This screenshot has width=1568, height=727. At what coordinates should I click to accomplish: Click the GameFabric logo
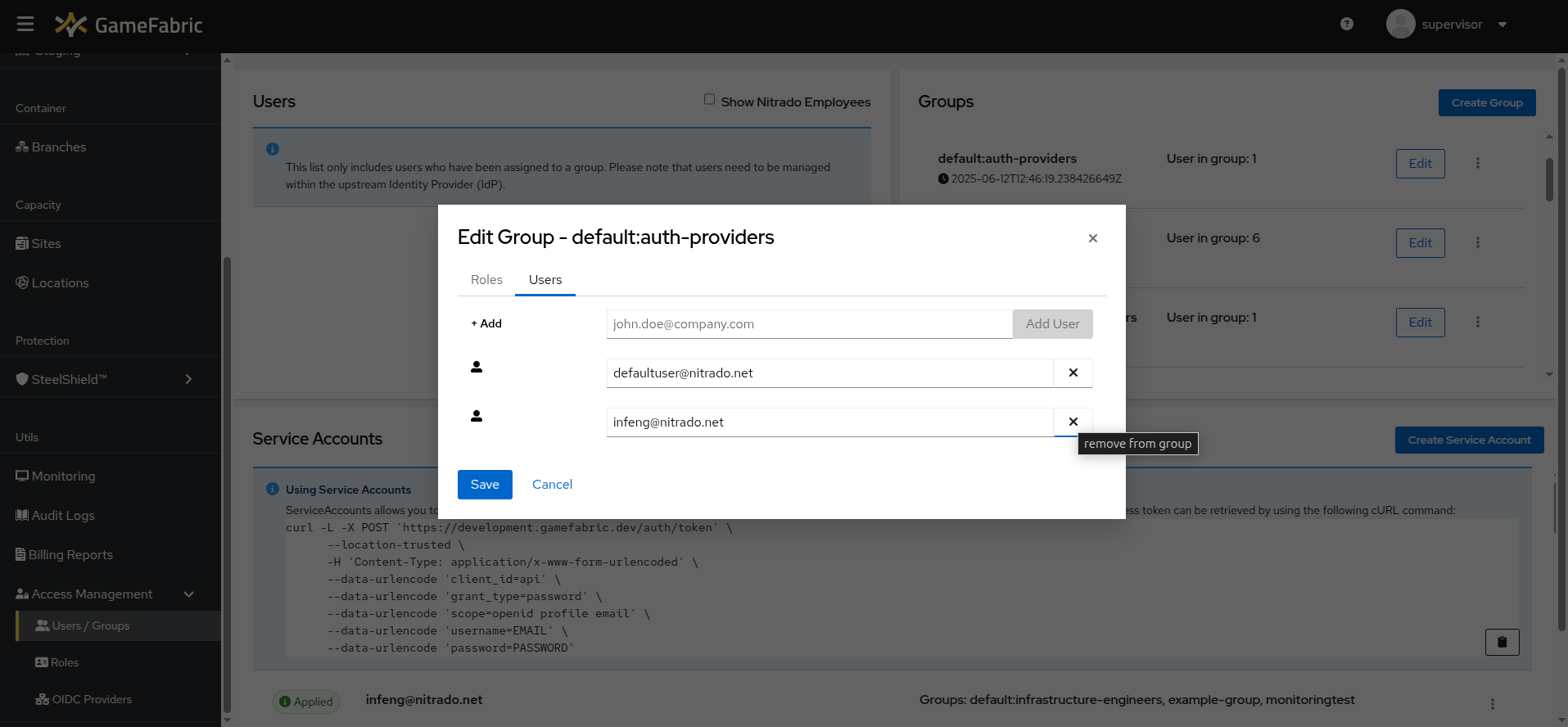point(129,25)
